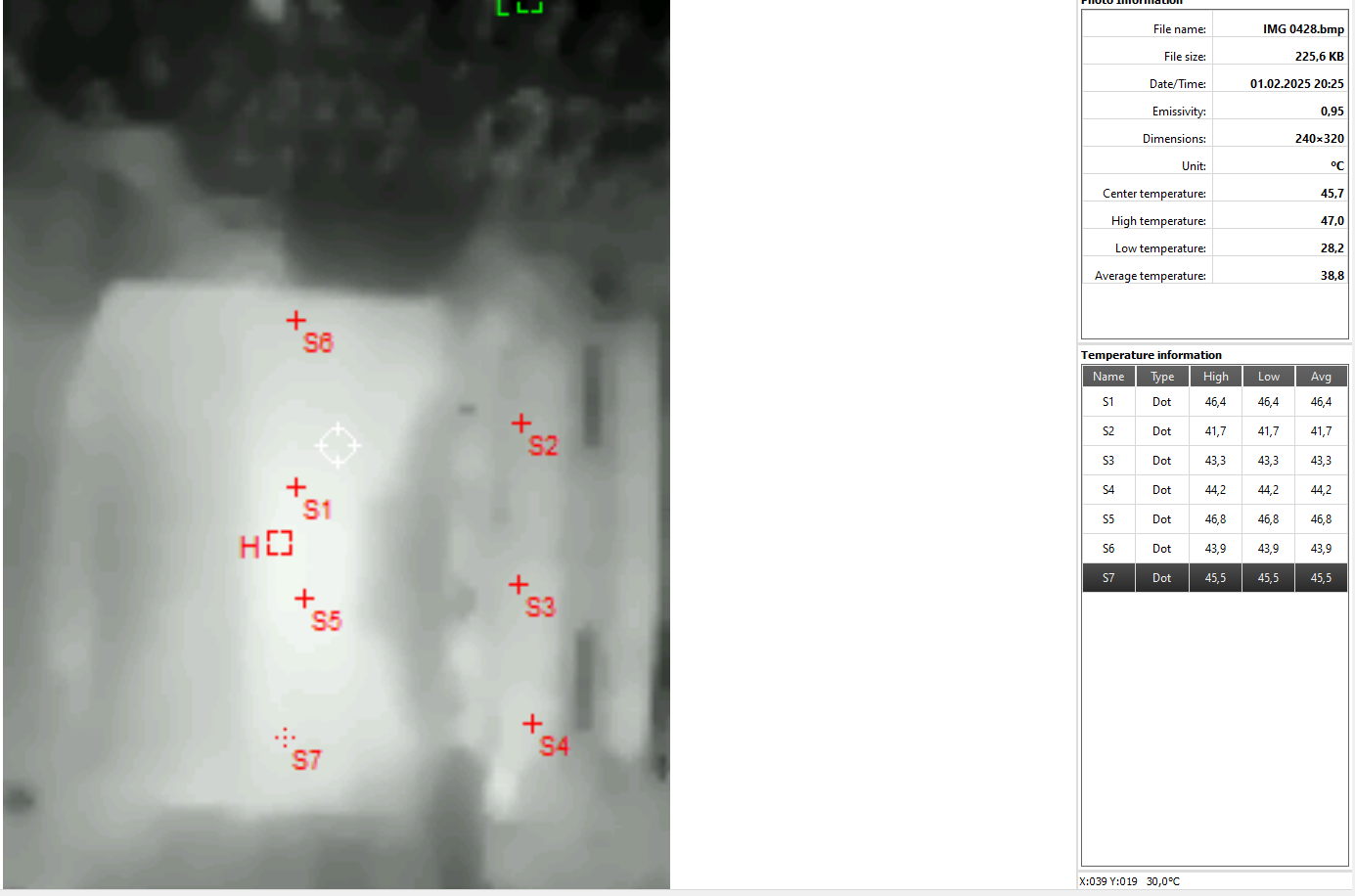Click the S7 Avg value 45,5
The height and width of the screenshot is (896, 1355).
point(1321,578)
